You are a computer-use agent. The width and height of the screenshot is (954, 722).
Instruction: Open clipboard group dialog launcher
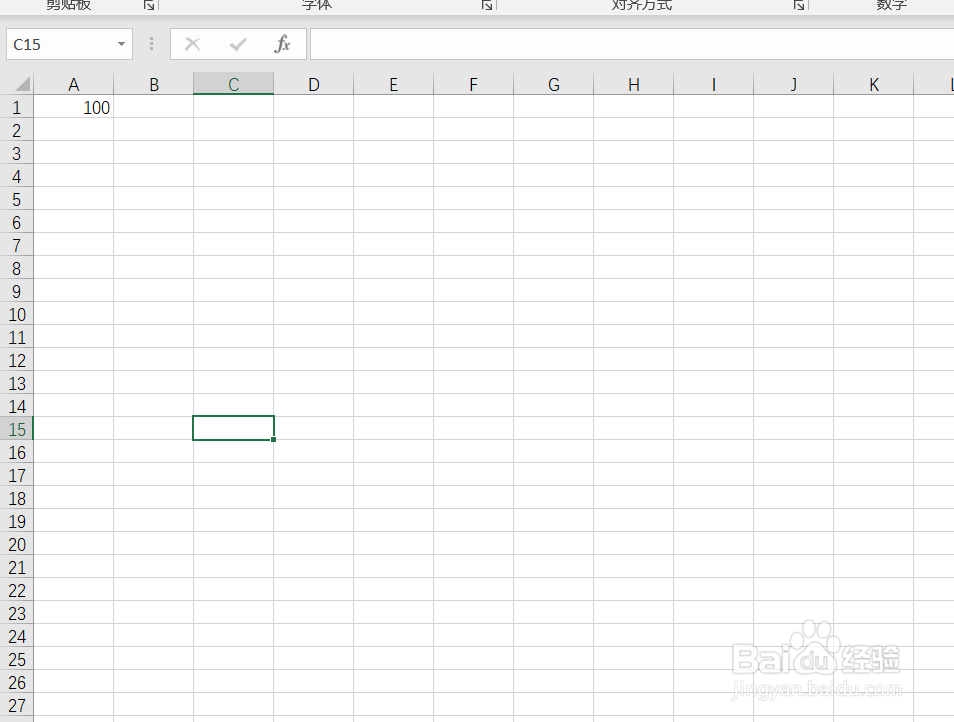(x=149, y=5)
